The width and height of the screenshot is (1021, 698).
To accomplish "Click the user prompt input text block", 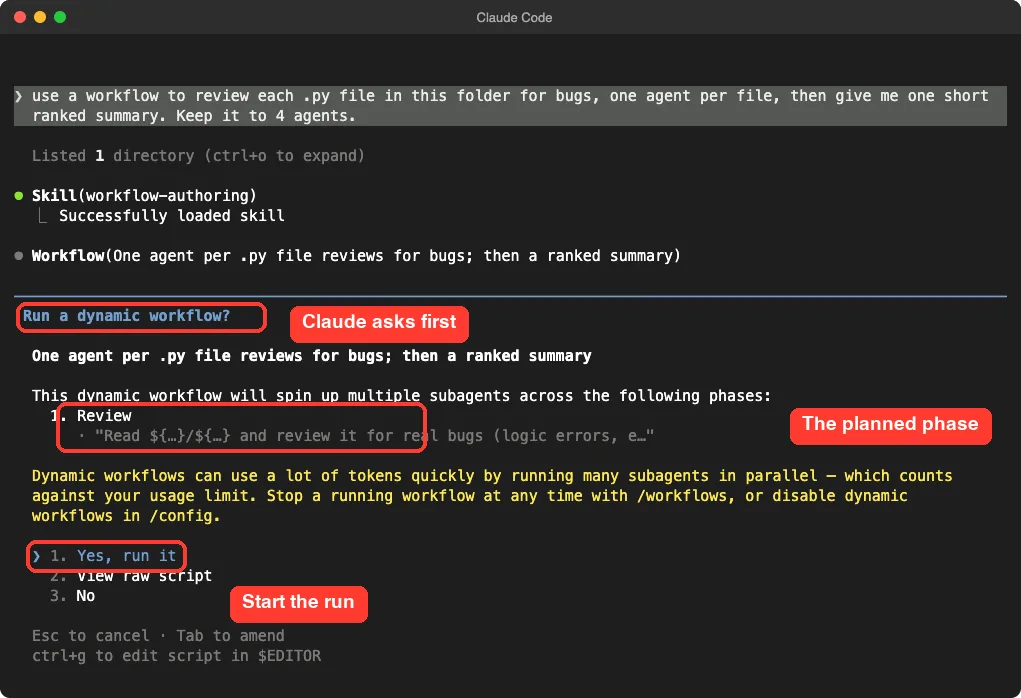I will click(x=510, y=105).
